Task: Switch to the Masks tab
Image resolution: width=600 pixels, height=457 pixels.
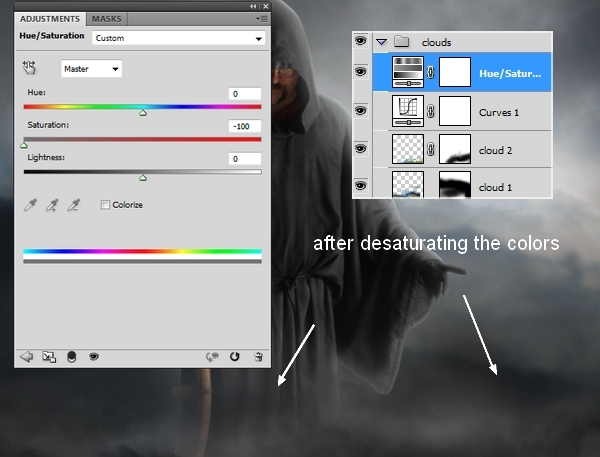Action: click(x=107, y=19)
